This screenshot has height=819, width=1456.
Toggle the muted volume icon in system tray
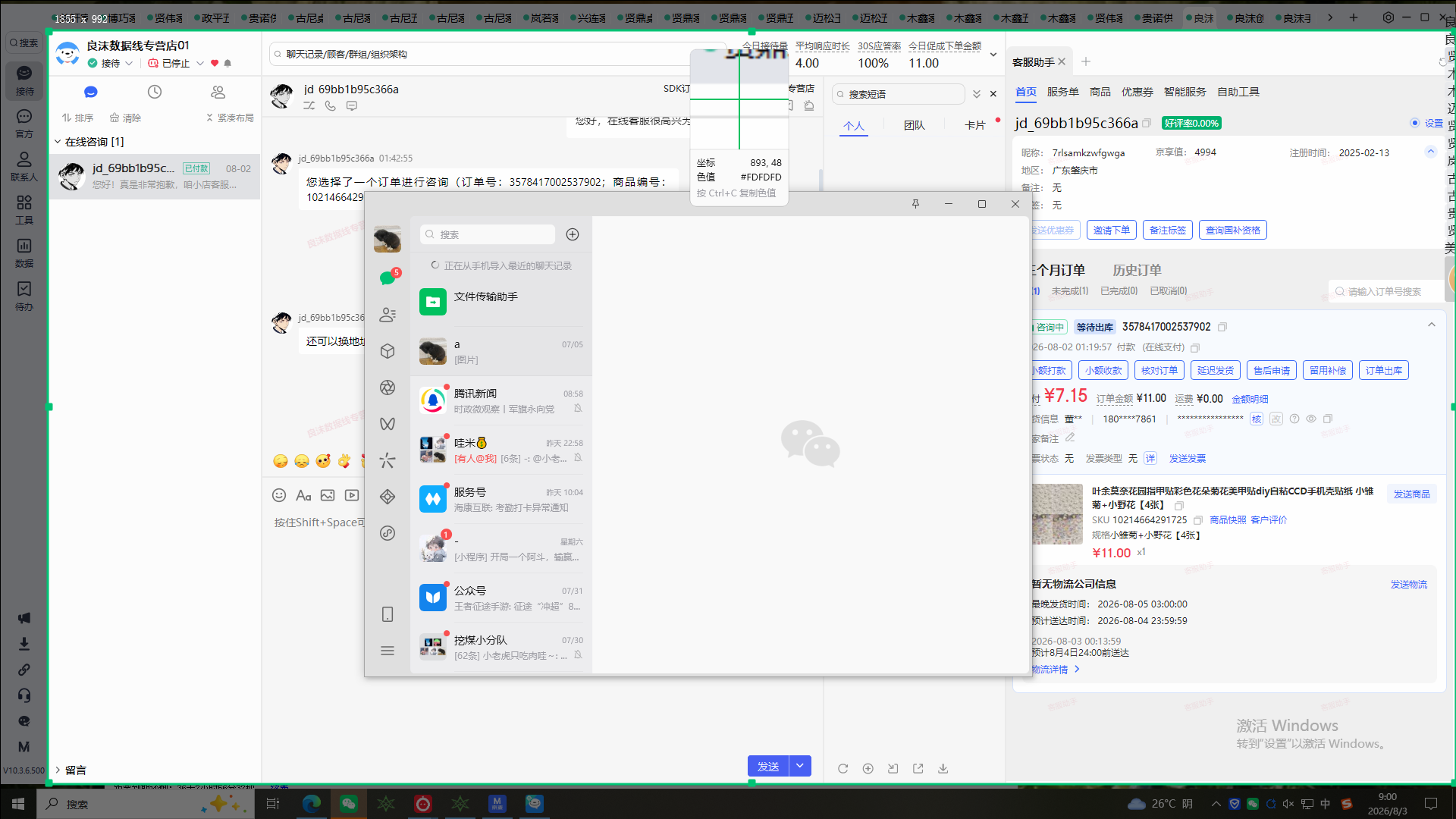coord(1288,804)
